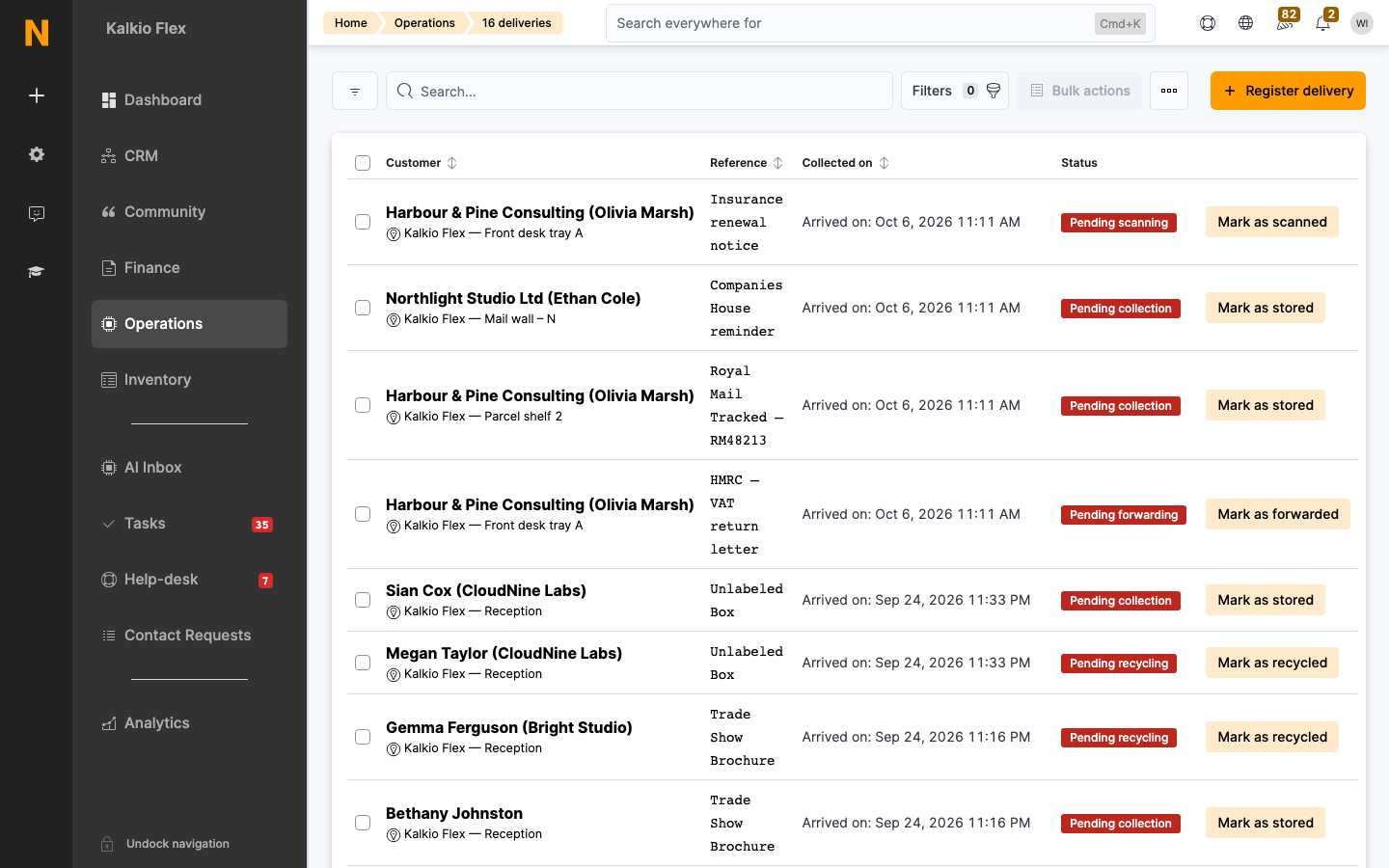
Task: Select the Insurance renewal notice row checkbox
Action: (363, 222)
